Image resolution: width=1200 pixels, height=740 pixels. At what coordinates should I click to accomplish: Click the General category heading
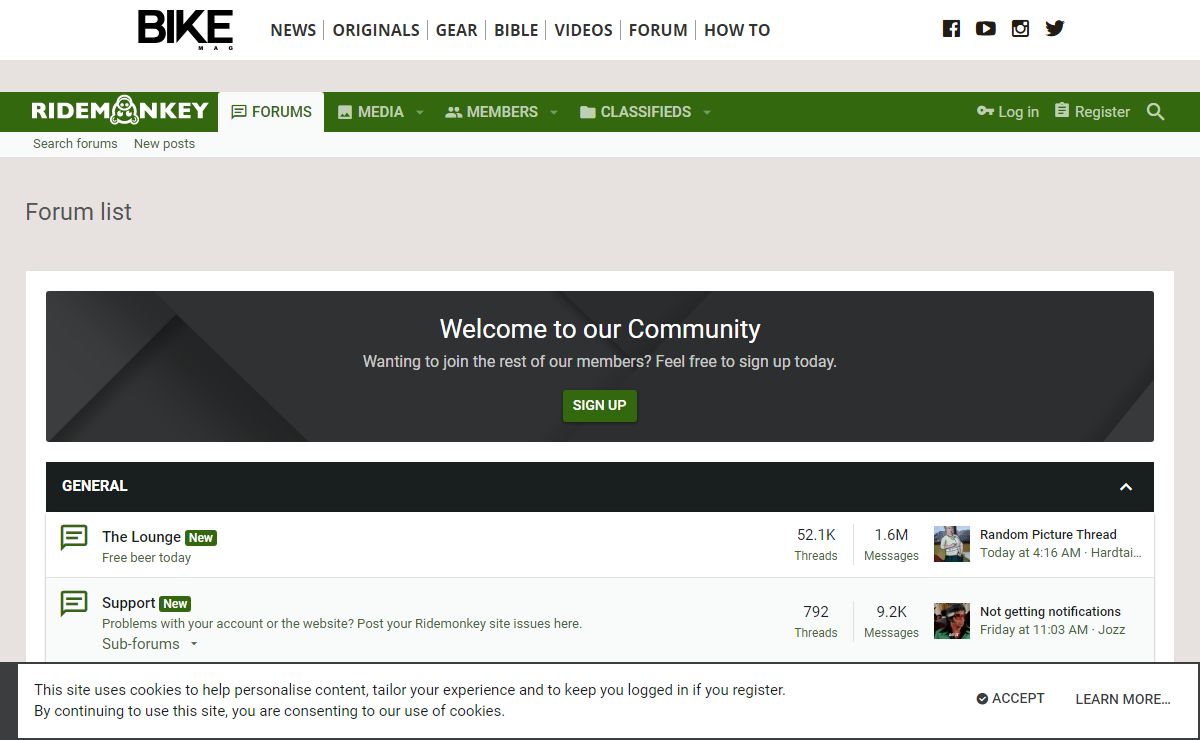pos(95,486)
